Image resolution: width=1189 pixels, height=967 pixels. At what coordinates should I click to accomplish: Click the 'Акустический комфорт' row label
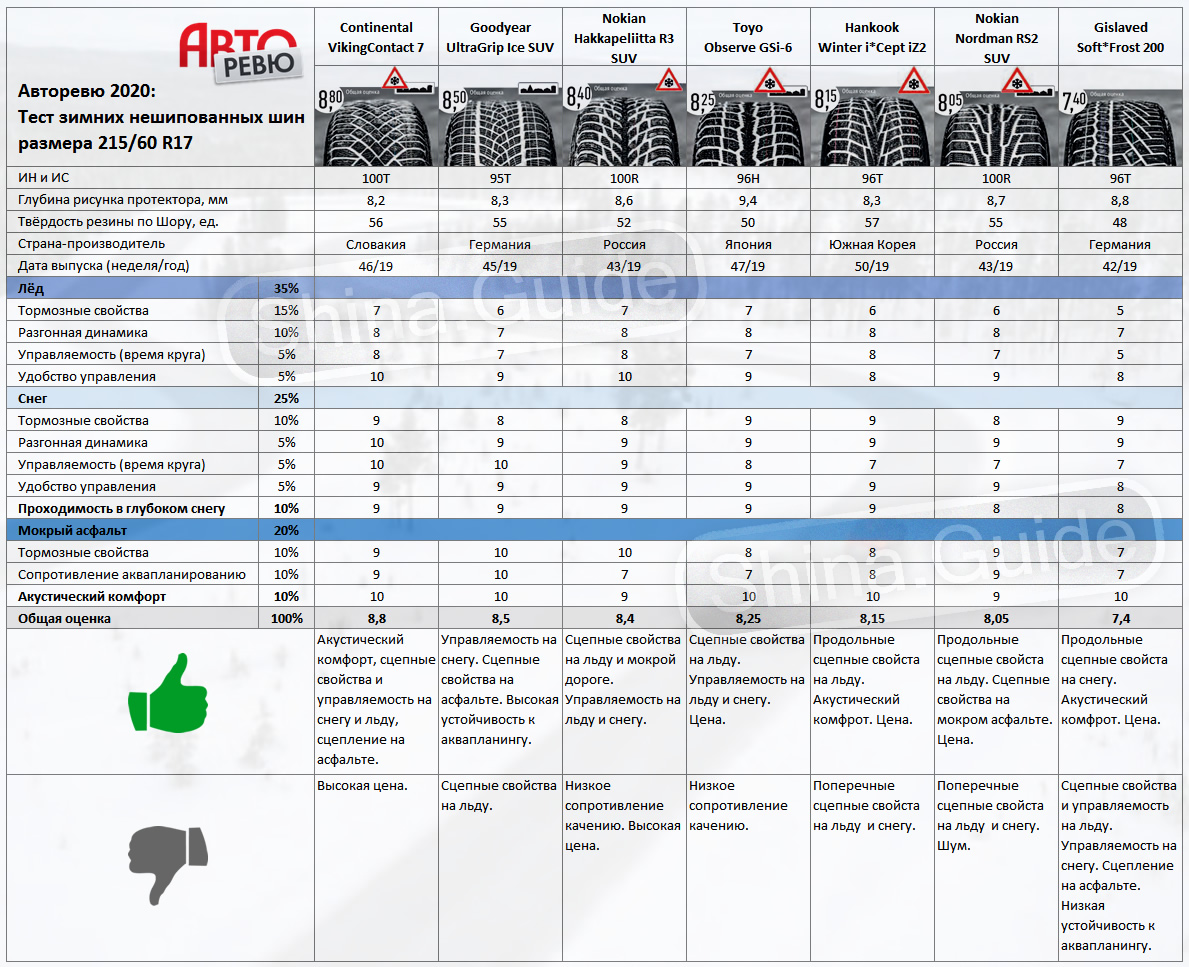92,596
